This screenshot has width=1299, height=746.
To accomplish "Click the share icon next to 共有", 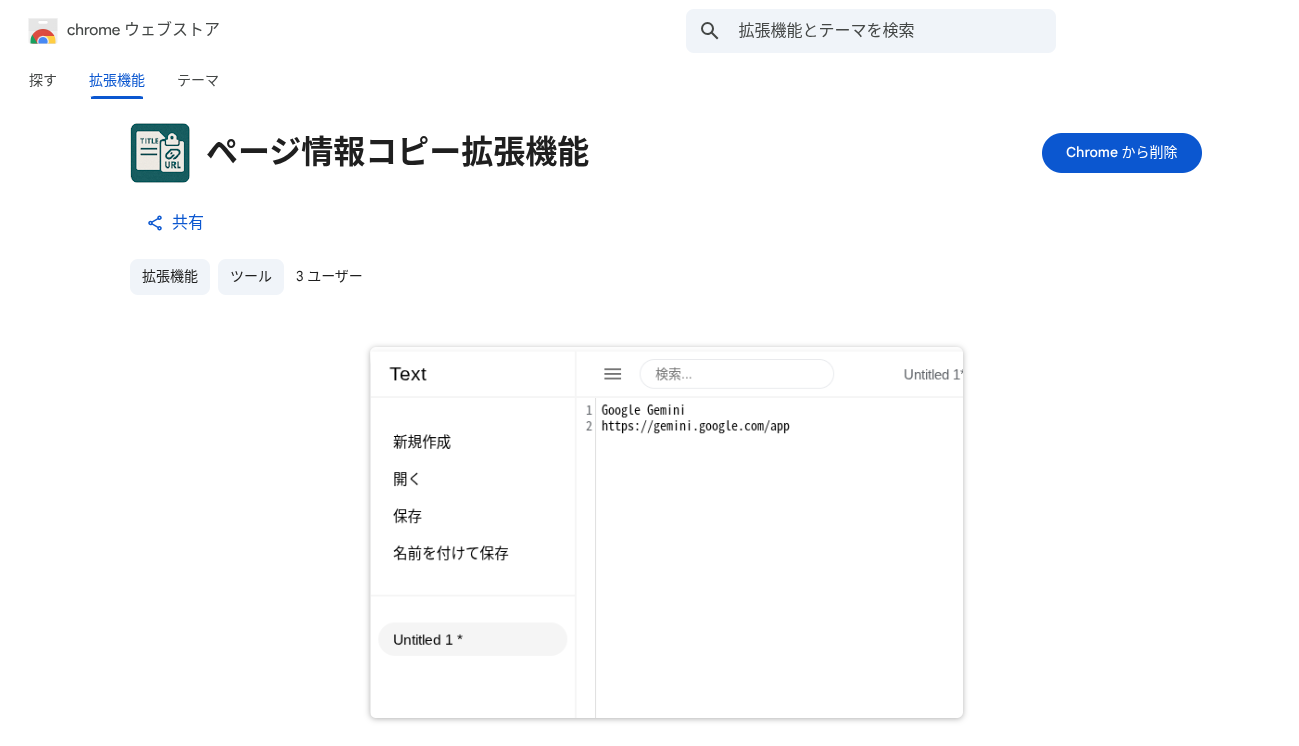I will (x=155, y=223).
